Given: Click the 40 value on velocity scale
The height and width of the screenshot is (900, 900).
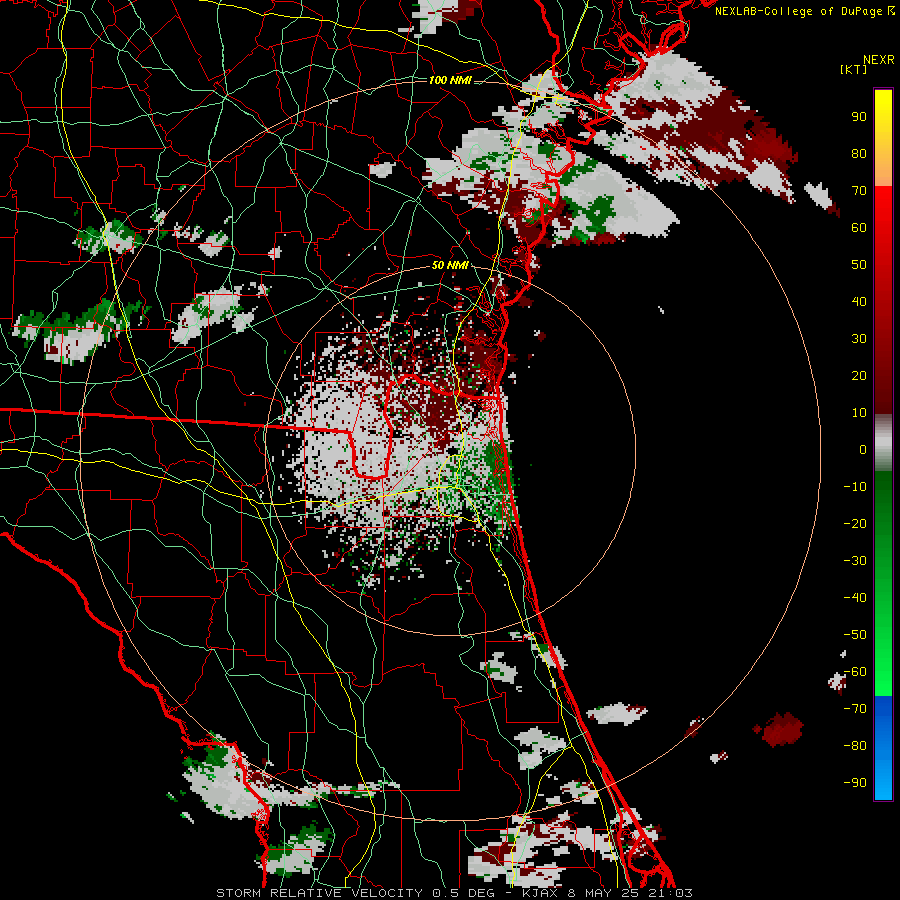Looking at the screenshot, I should point(859,301).
